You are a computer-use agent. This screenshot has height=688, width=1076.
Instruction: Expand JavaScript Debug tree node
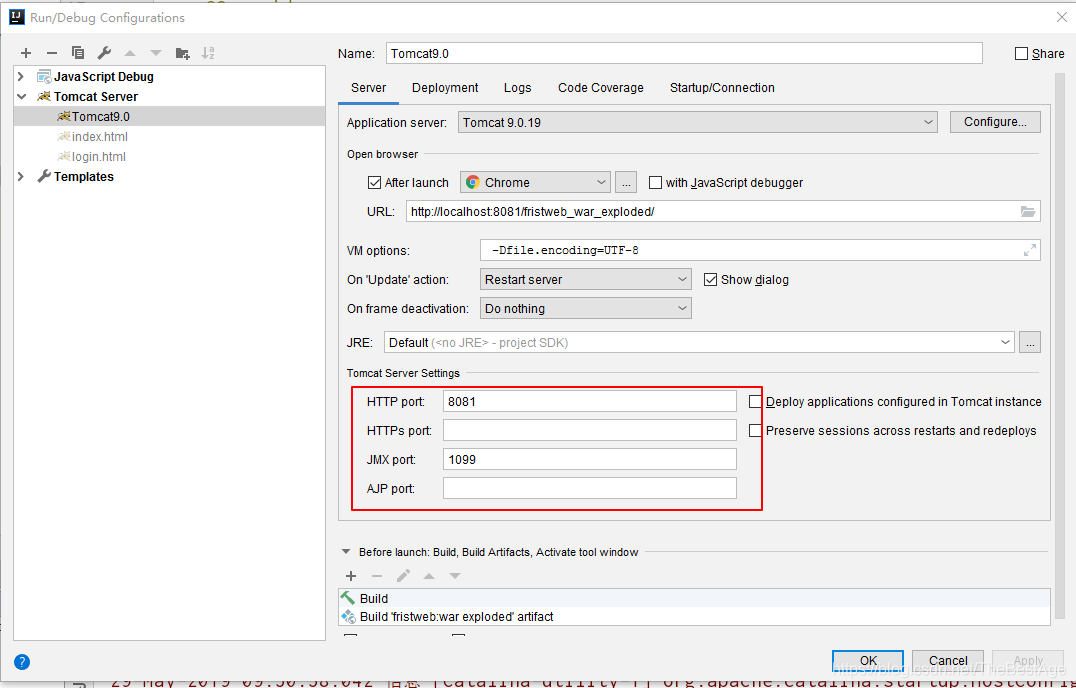point(21,76)
